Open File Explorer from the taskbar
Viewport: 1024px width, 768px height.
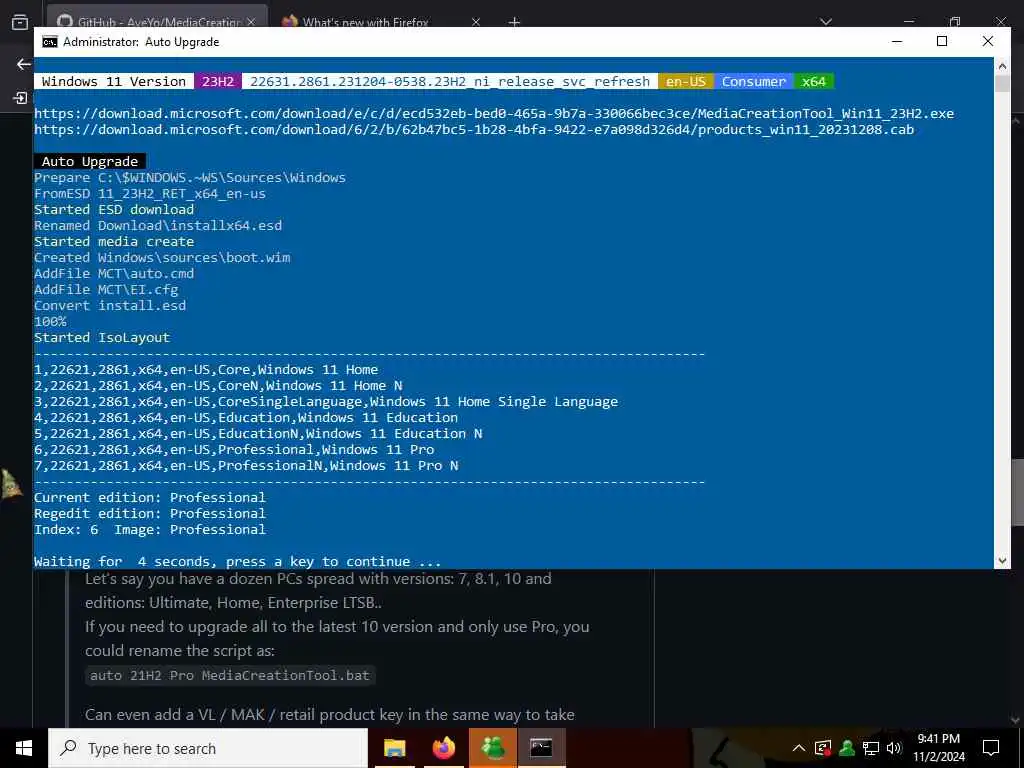point(394,748)
